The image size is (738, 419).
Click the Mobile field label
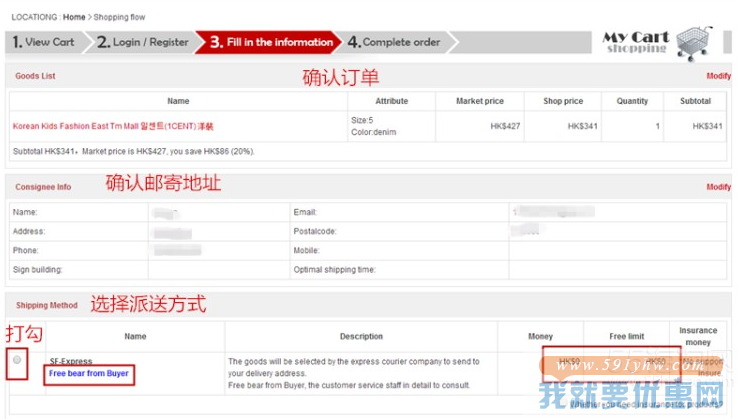[x=306, y=250]
